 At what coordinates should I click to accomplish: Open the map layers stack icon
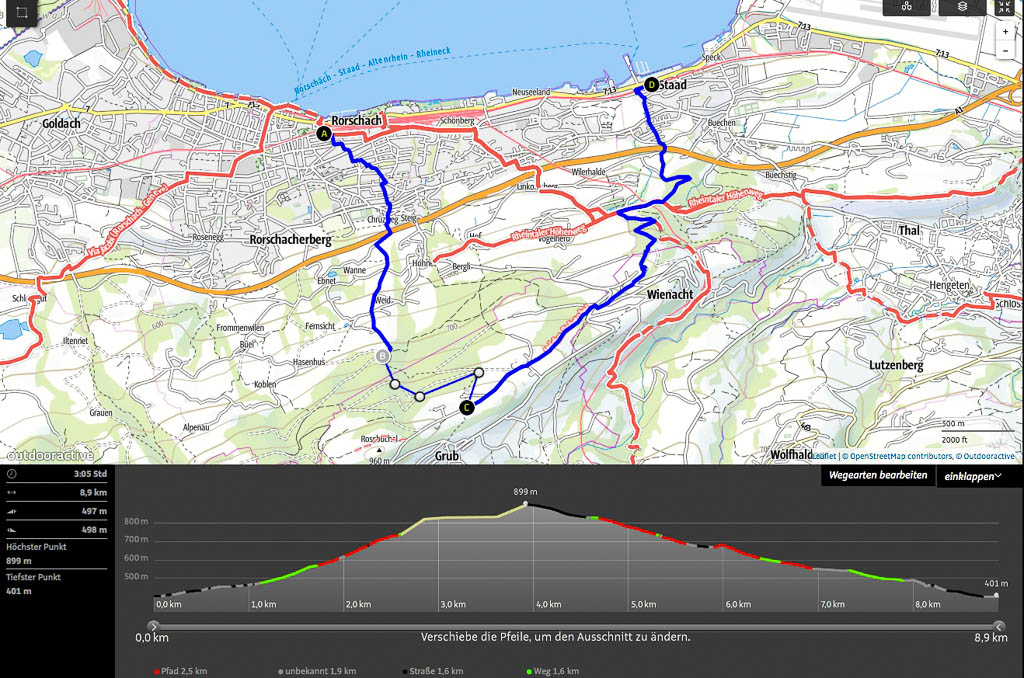[962, 6]
